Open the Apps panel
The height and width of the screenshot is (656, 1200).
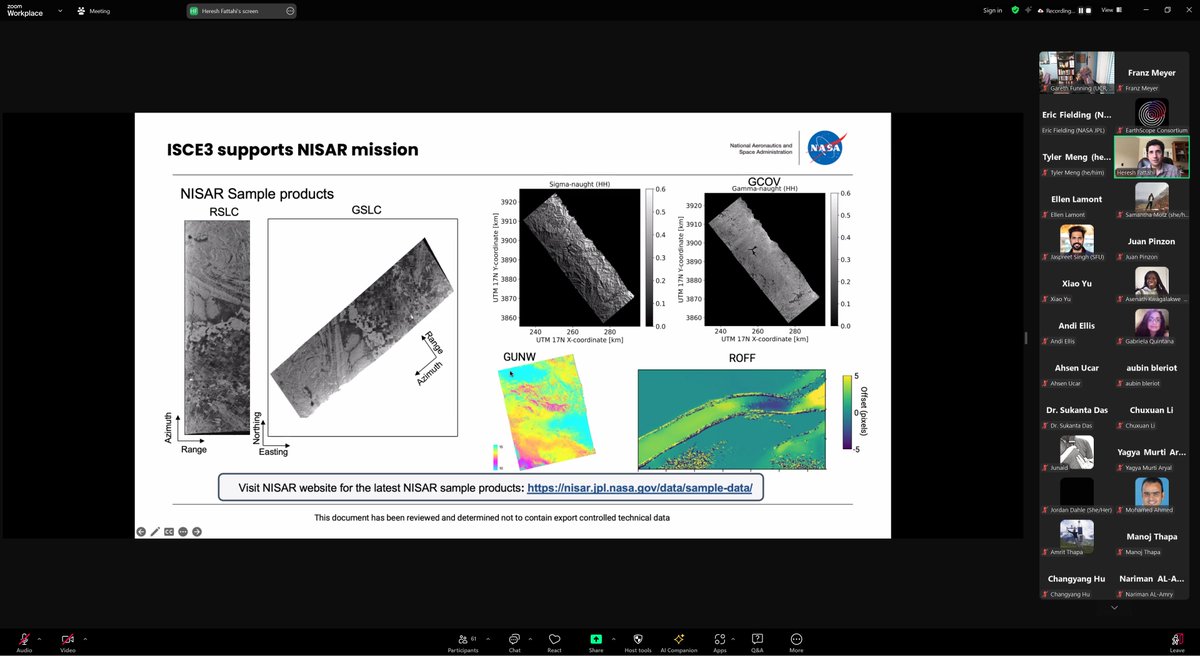click(x=719, y=641)
